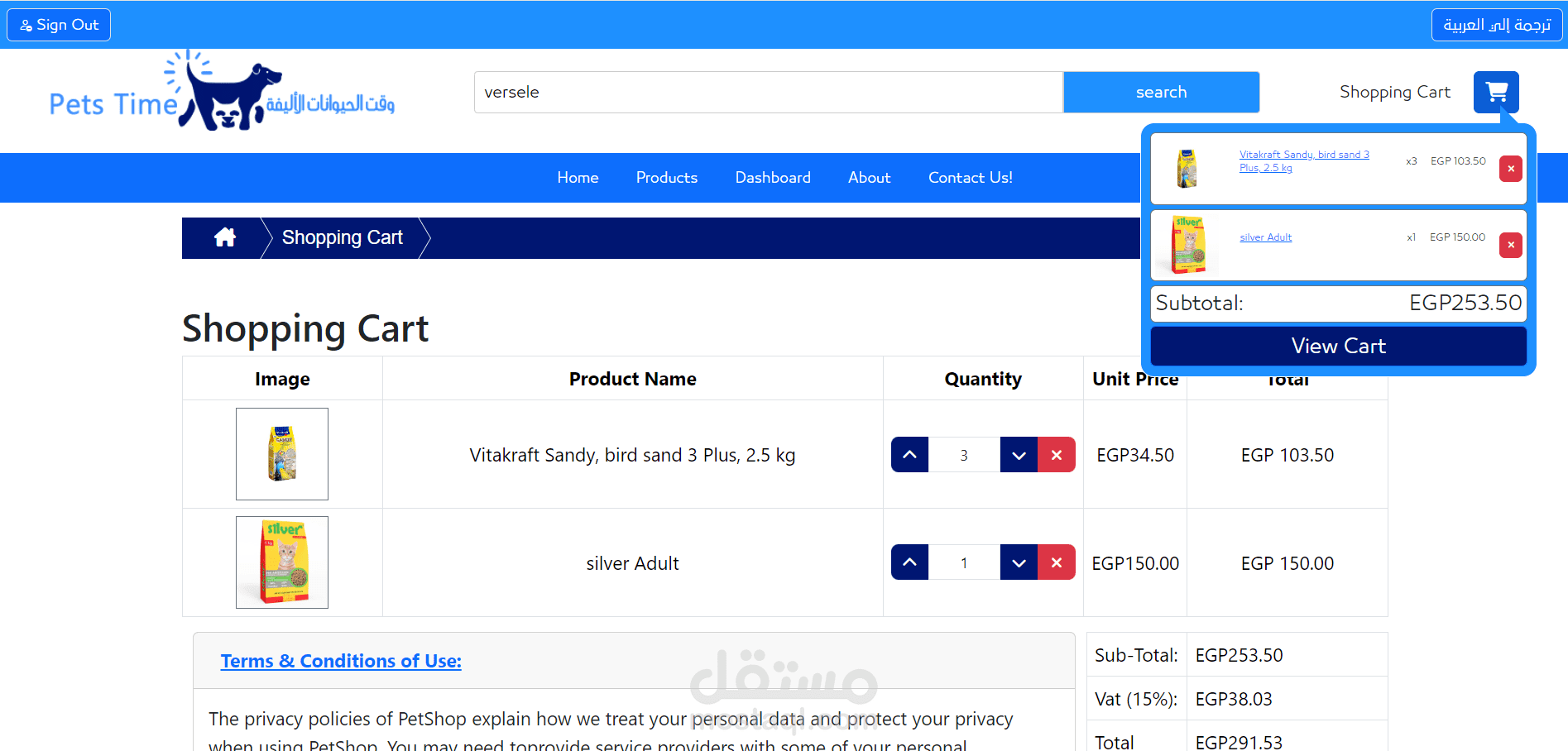This screenshot has height=751, width=1568.
Task: Click the unit price EGP150.00
Action: coord(1135,563)
